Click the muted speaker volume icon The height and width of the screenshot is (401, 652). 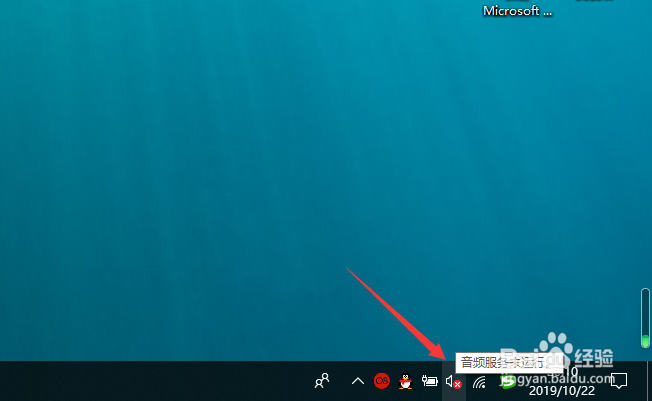[x=454, y=381]
